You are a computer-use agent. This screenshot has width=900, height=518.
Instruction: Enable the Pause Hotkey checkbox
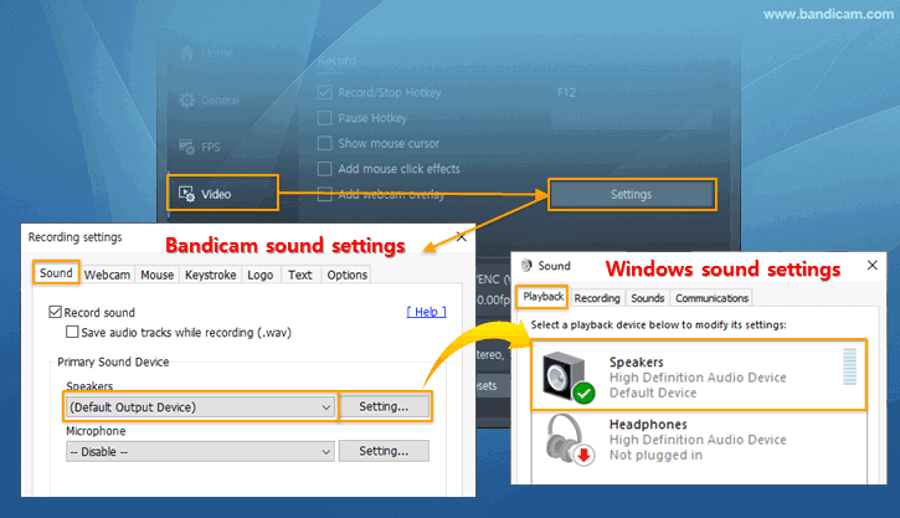pyautogui.click(x=325, y=118)
